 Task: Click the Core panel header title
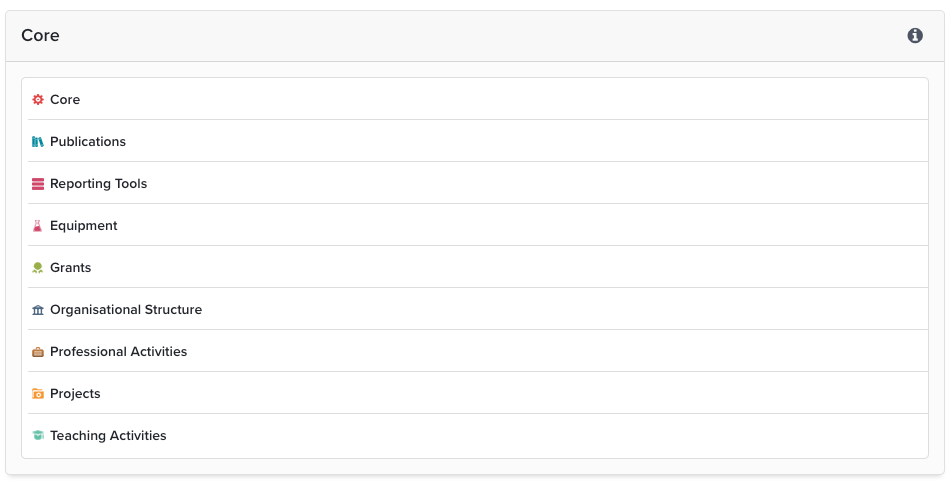tap(40, 36)
